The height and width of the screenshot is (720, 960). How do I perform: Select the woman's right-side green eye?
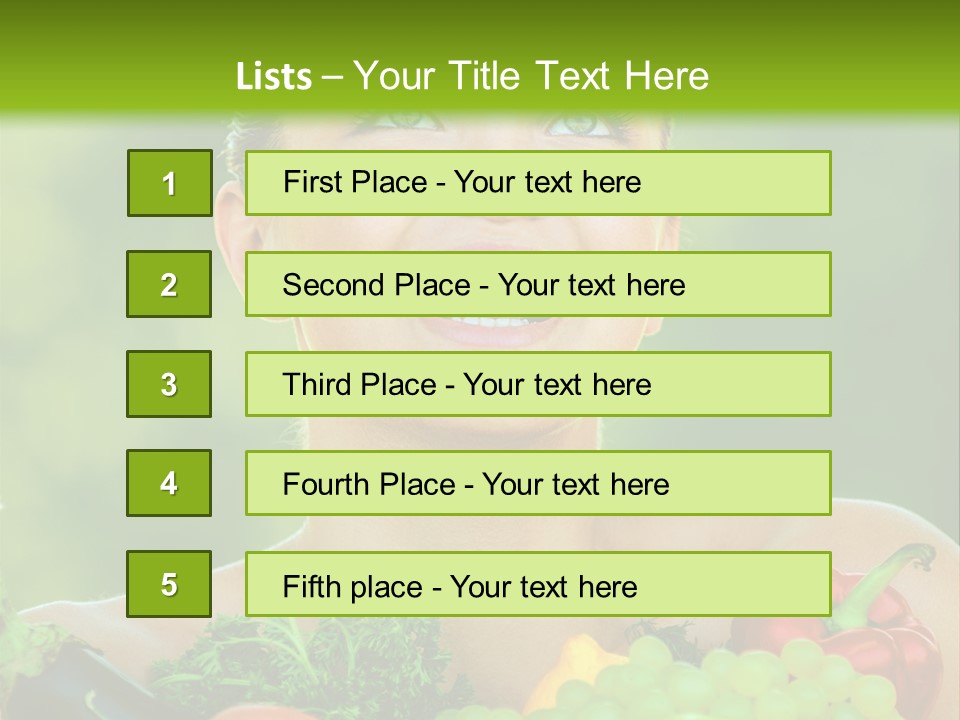click(577, 125)
